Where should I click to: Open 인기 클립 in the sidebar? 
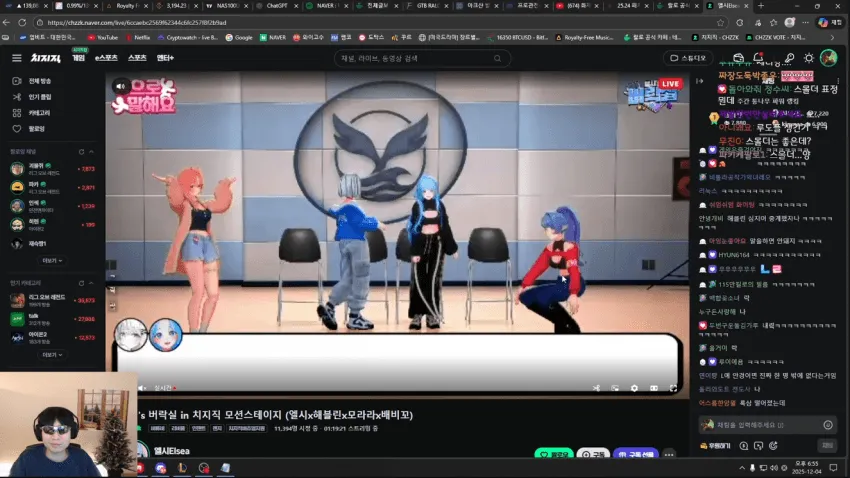pos(33,97)
